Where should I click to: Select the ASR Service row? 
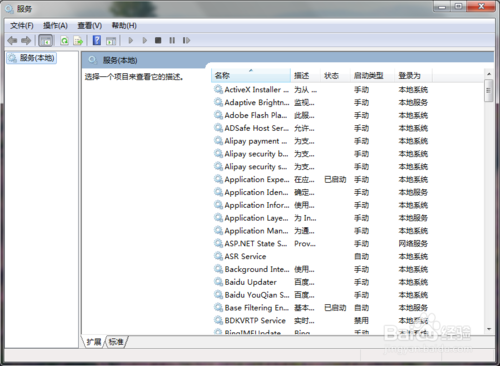[x=321, y=256]
